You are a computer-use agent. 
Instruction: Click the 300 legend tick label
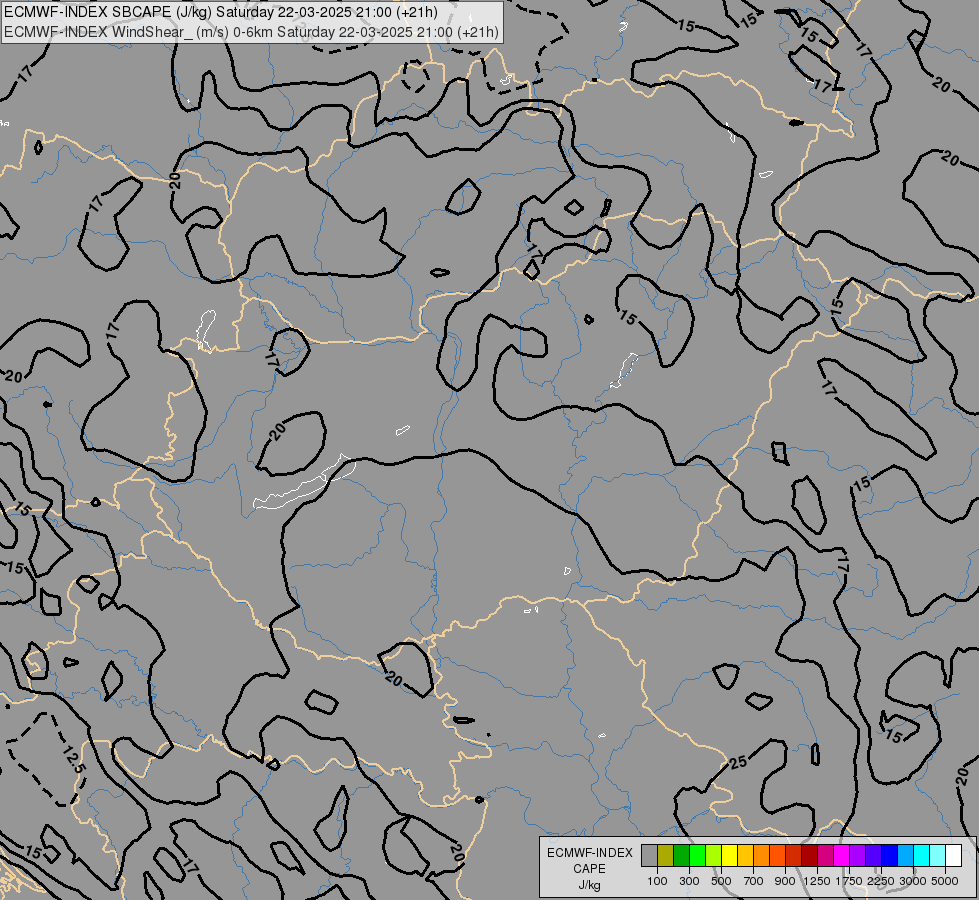coord(689,881)
